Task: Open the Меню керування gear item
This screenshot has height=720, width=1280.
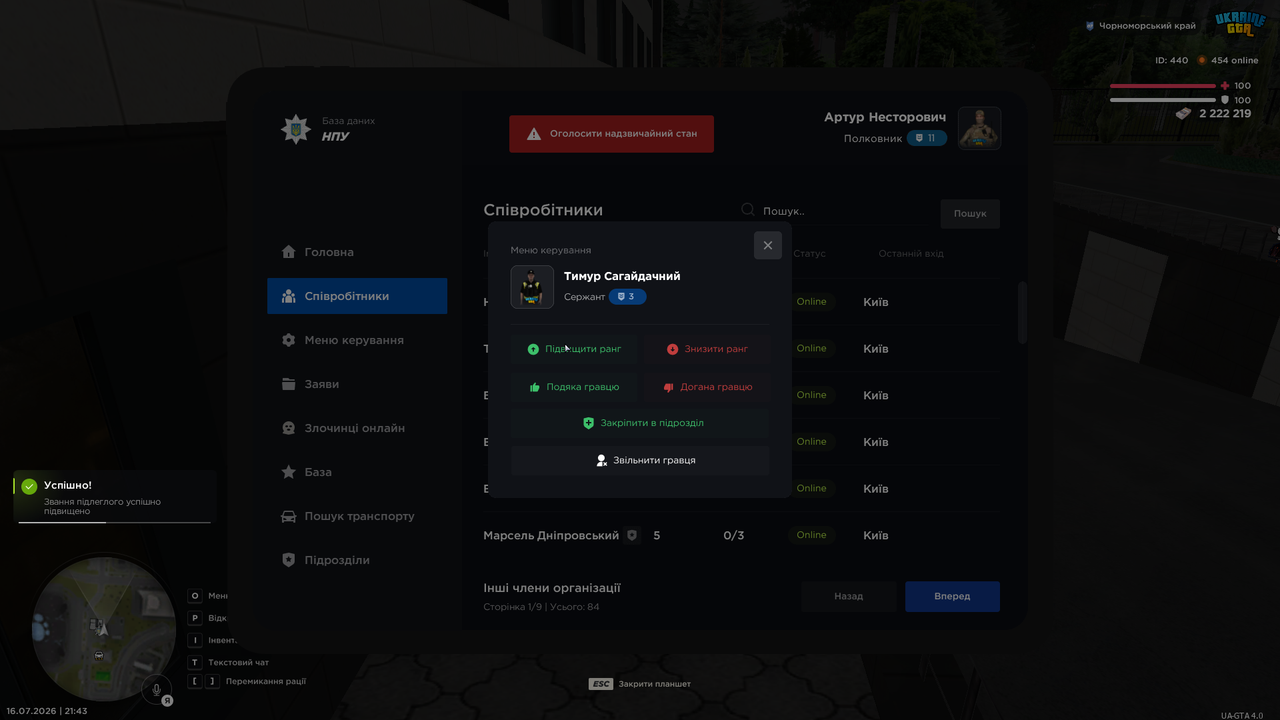Action: (x=357, y=340)
